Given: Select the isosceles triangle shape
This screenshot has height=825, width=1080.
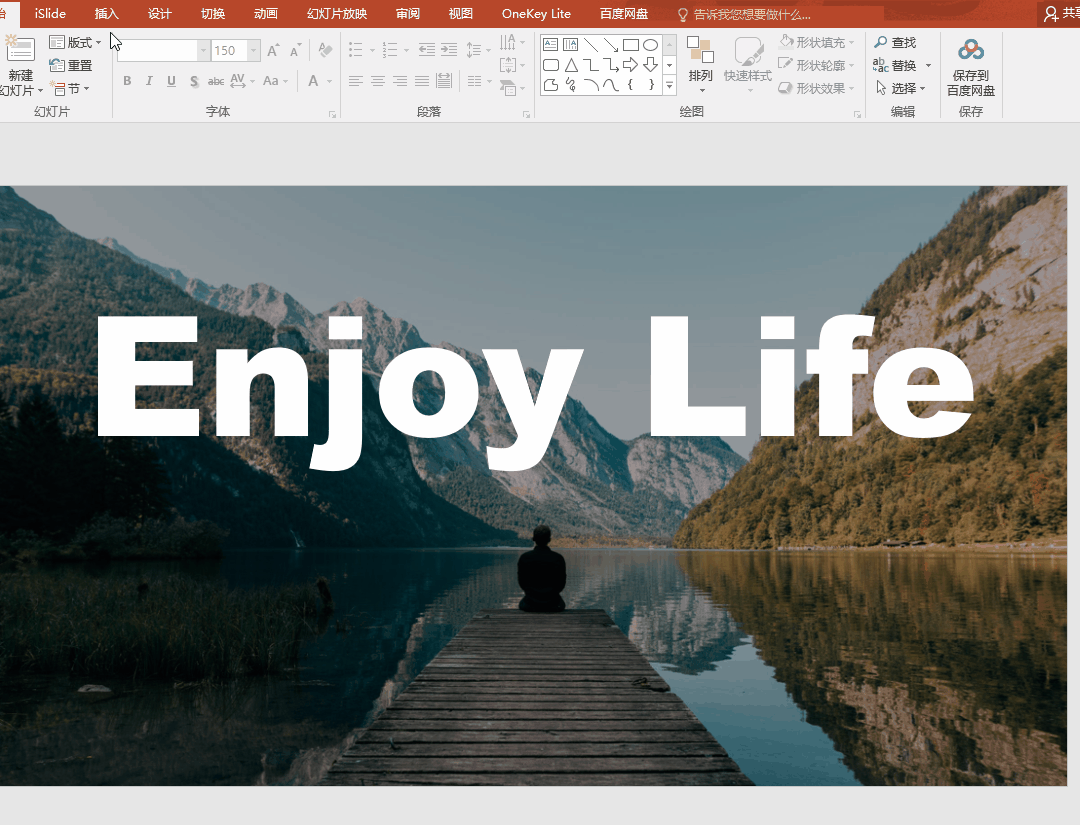Looking at the screenshot, I should 571,65.
